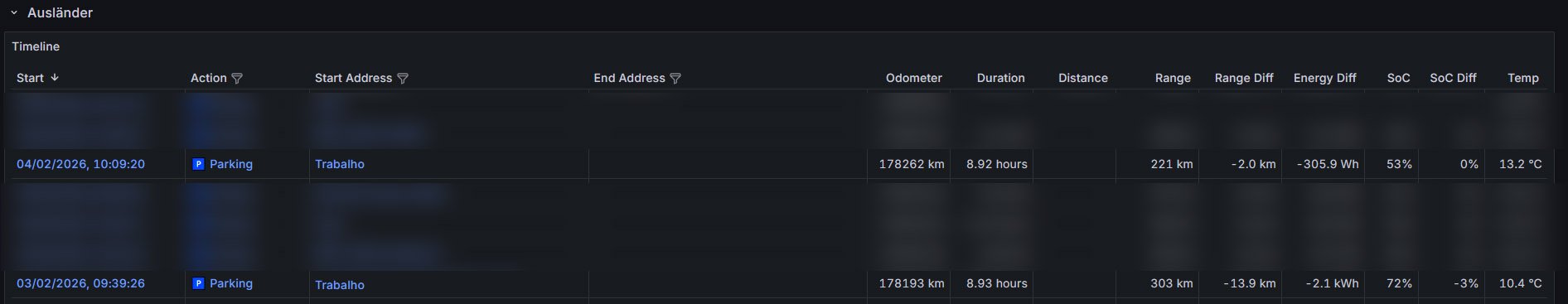Image resolution: width=1568 pixels, height=304 pixels.
Task: Sort the table by Duration column
Action: (1000, 78)
